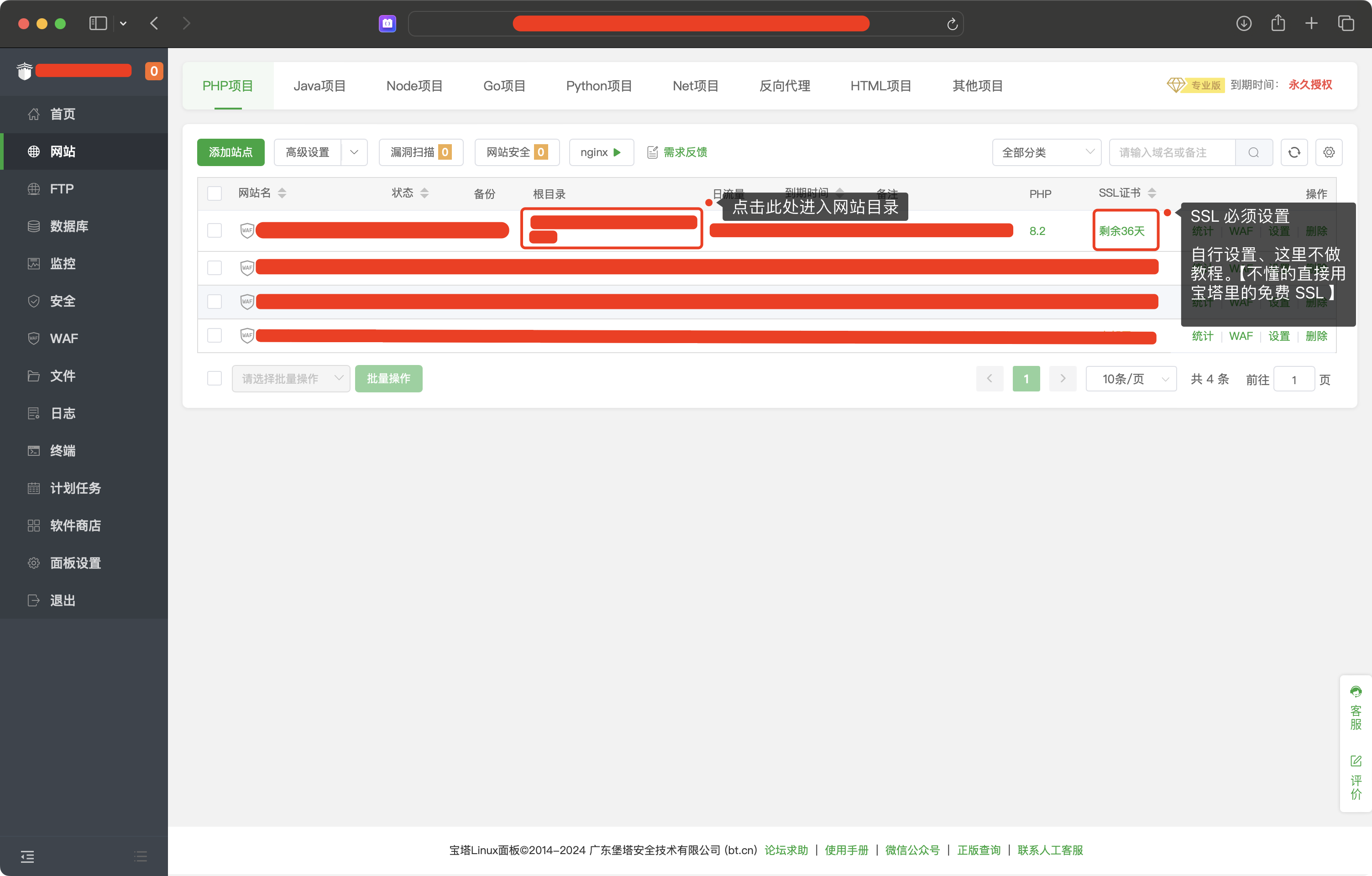Click 统计 in the last site row
This screenshot has height=876, width=1372.
click(1202, 336)
